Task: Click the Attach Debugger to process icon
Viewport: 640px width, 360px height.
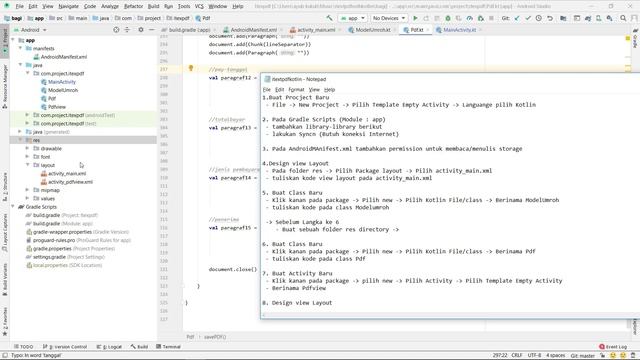Action: pos(480,18)
